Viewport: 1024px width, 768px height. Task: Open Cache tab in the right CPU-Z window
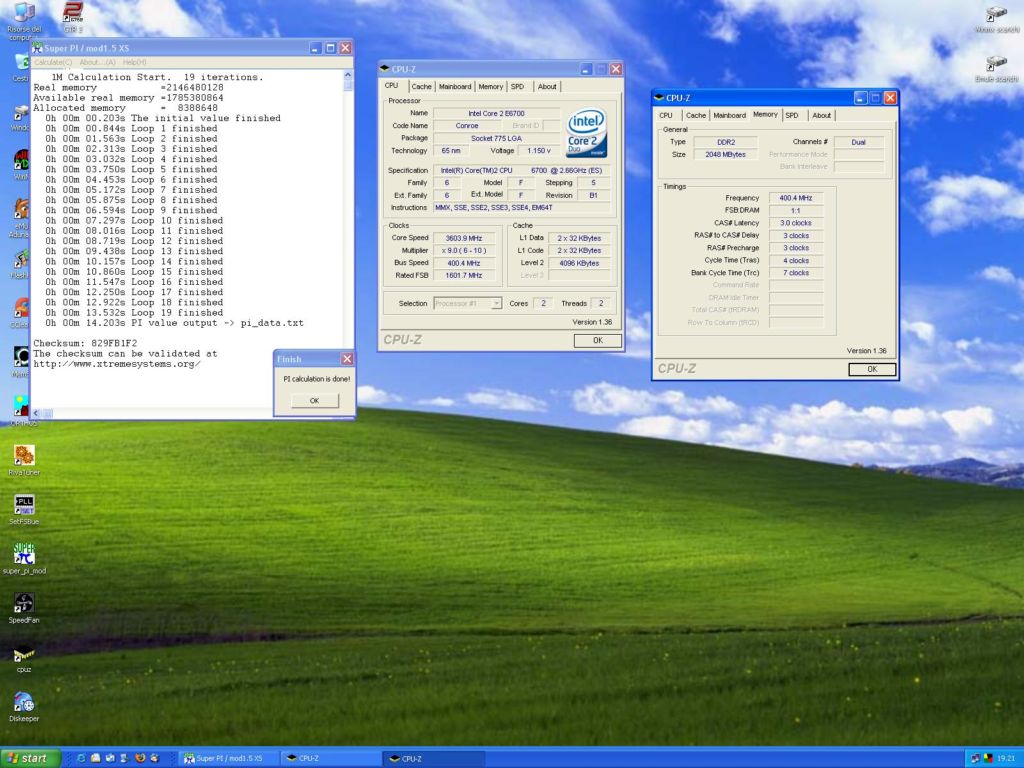point(696,115)
